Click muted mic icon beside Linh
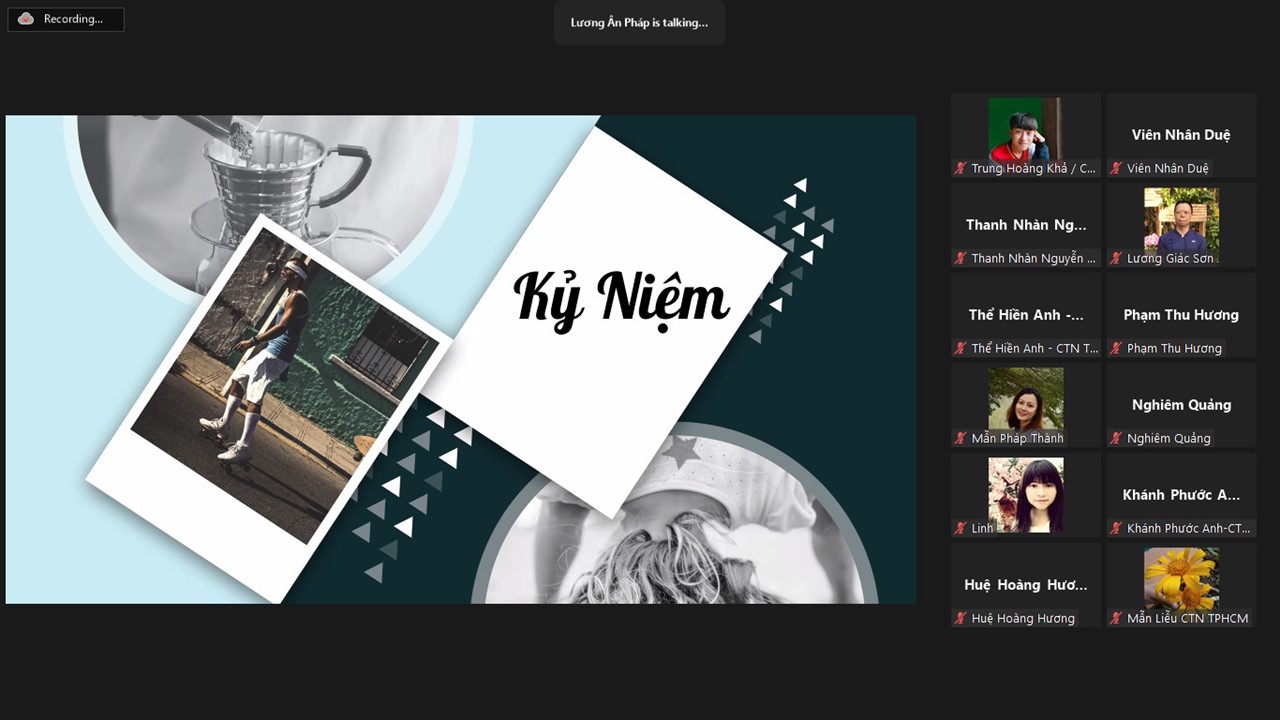The width and height of the screenshot is (1280, 720). tap(961, 528)
